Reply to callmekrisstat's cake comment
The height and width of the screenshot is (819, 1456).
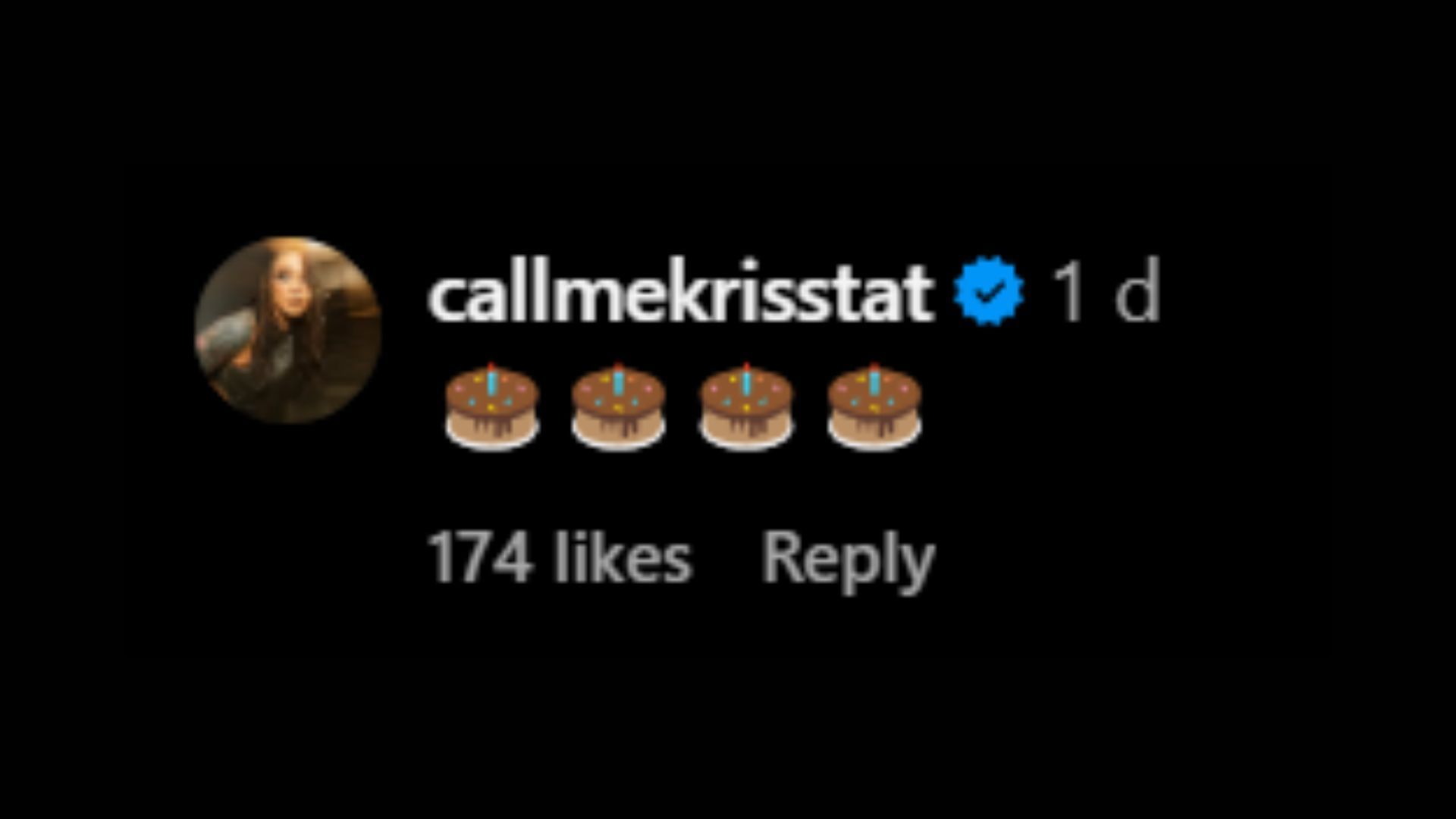[x=847, y=560]
